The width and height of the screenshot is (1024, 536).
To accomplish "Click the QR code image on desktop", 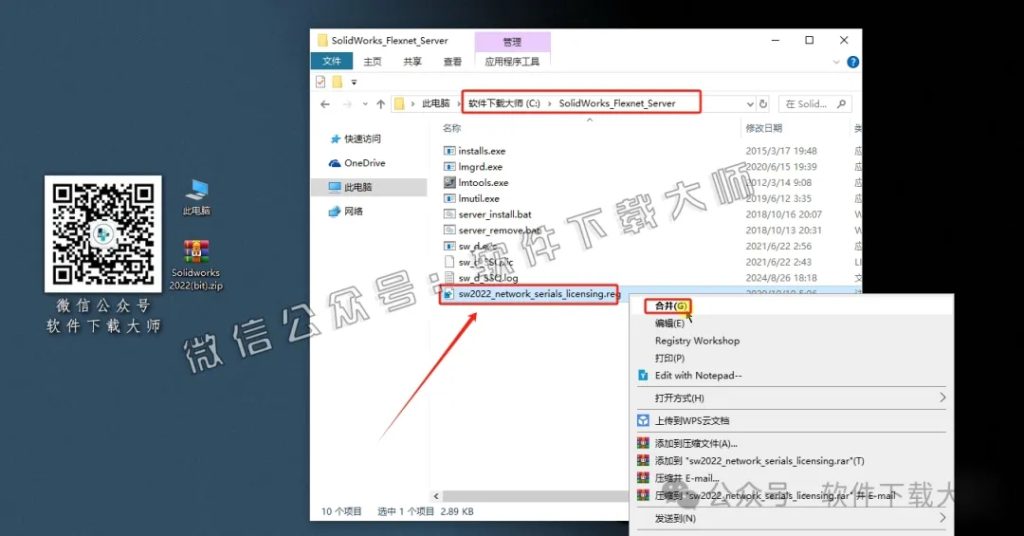I will (103, 234).
